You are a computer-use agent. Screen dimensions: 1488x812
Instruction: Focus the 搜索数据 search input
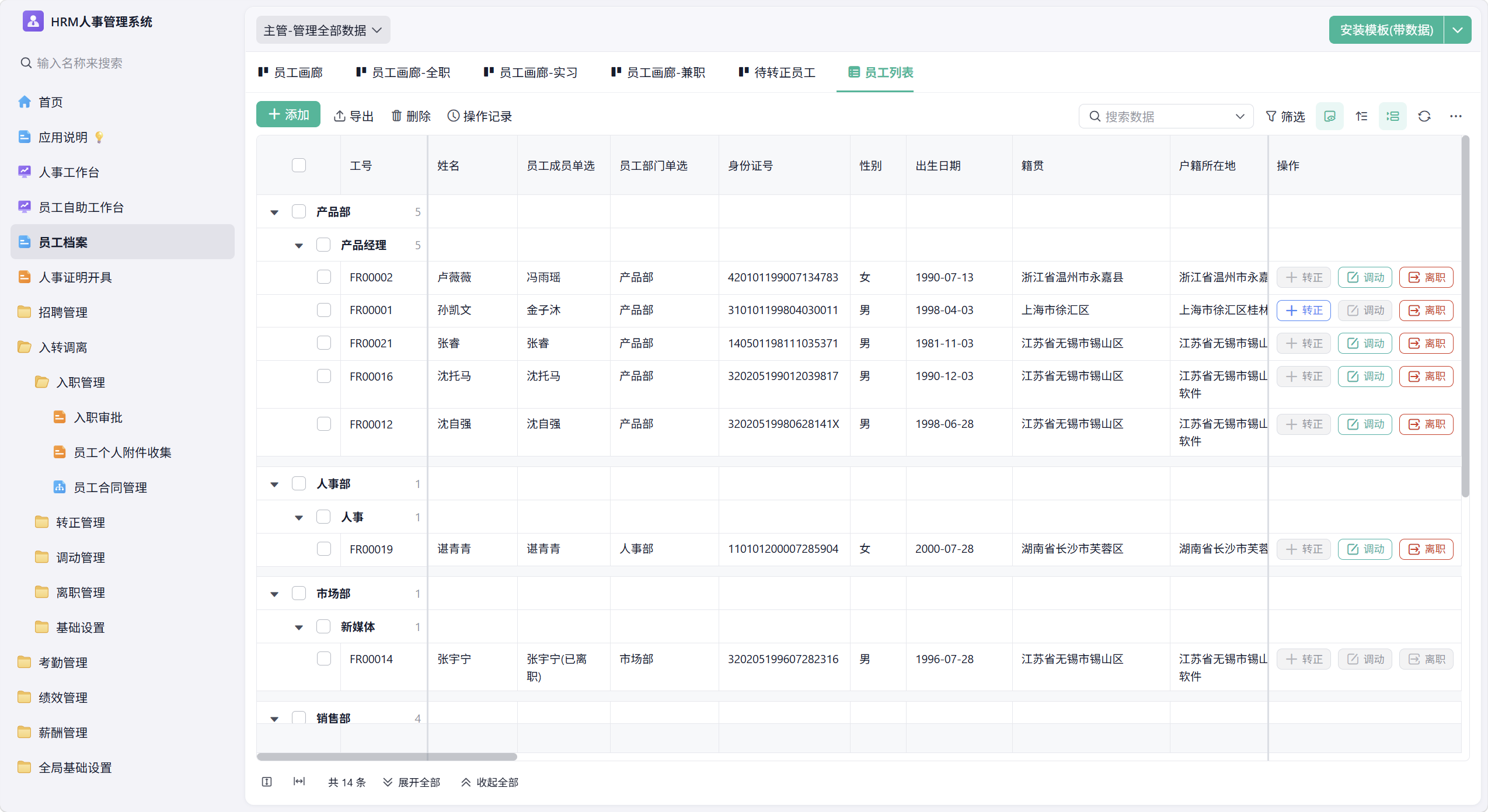click(x=1166, y=117)
